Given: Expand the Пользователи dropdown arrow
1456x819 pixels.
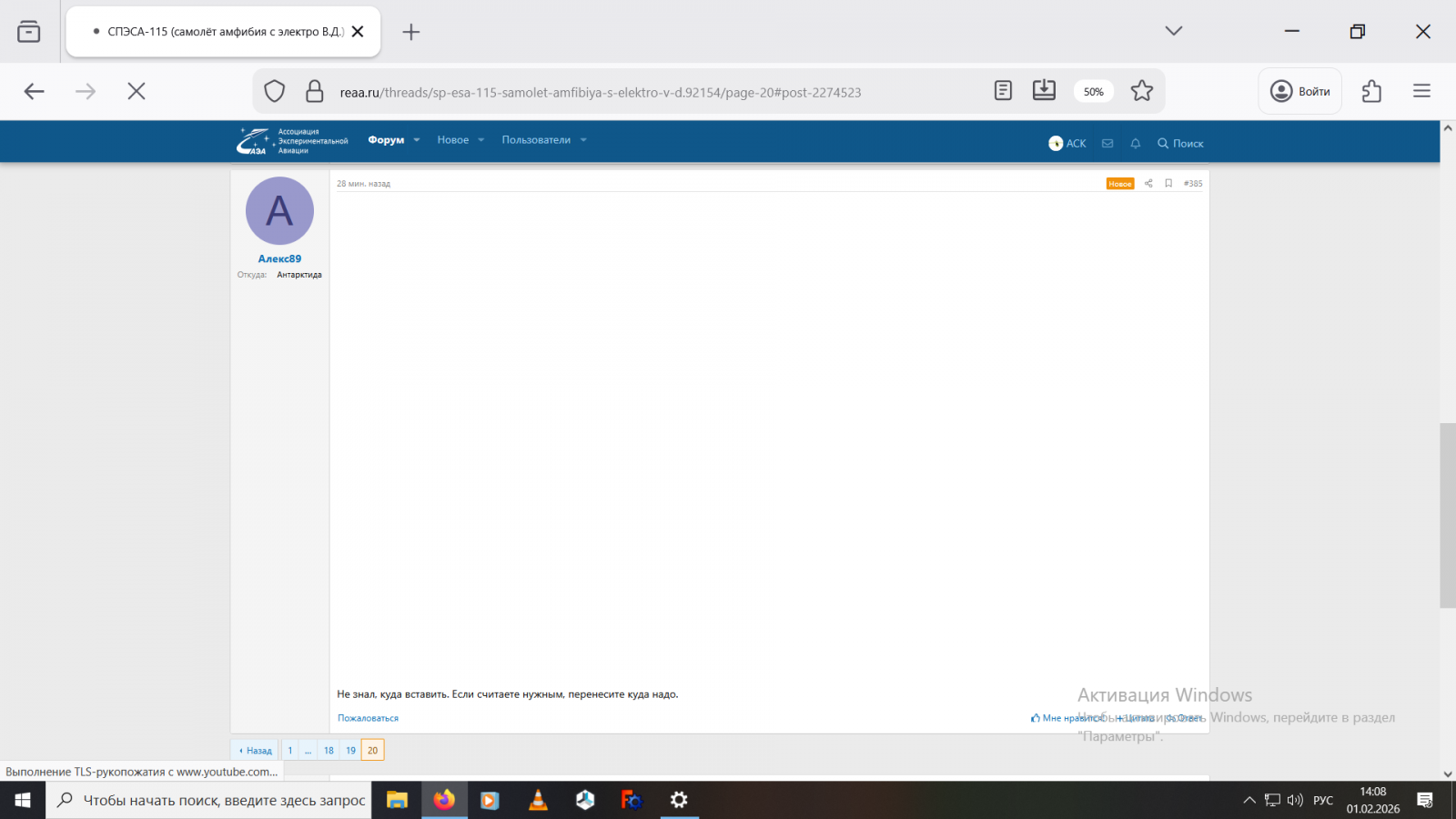Looking at the screenshot, I should (x=583, y=140).
